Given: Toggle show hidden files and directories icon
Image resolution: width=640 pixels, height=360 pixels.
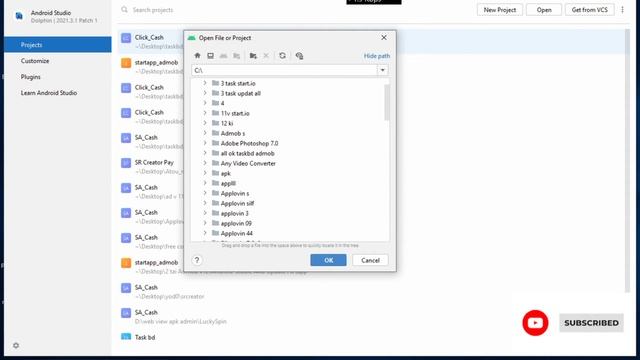Looking at the screenshot, I should 299,56.
